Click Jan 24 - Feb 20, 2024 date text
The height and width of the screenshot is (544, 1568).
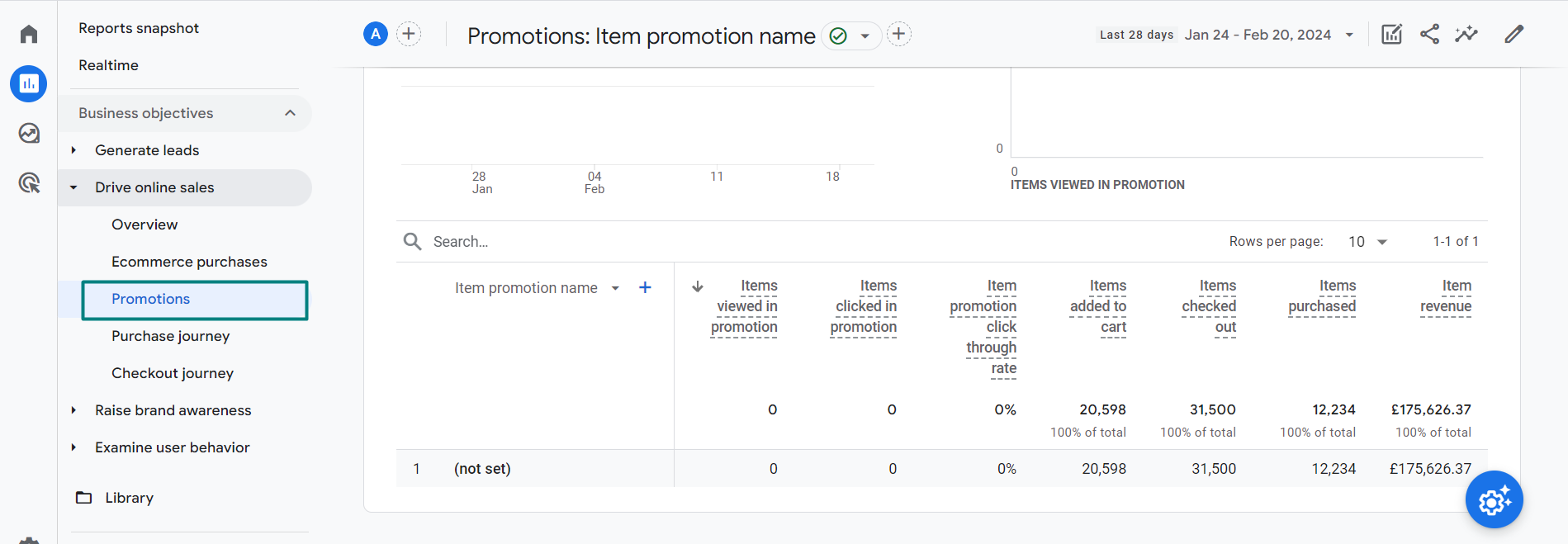tap(1258, 35)
